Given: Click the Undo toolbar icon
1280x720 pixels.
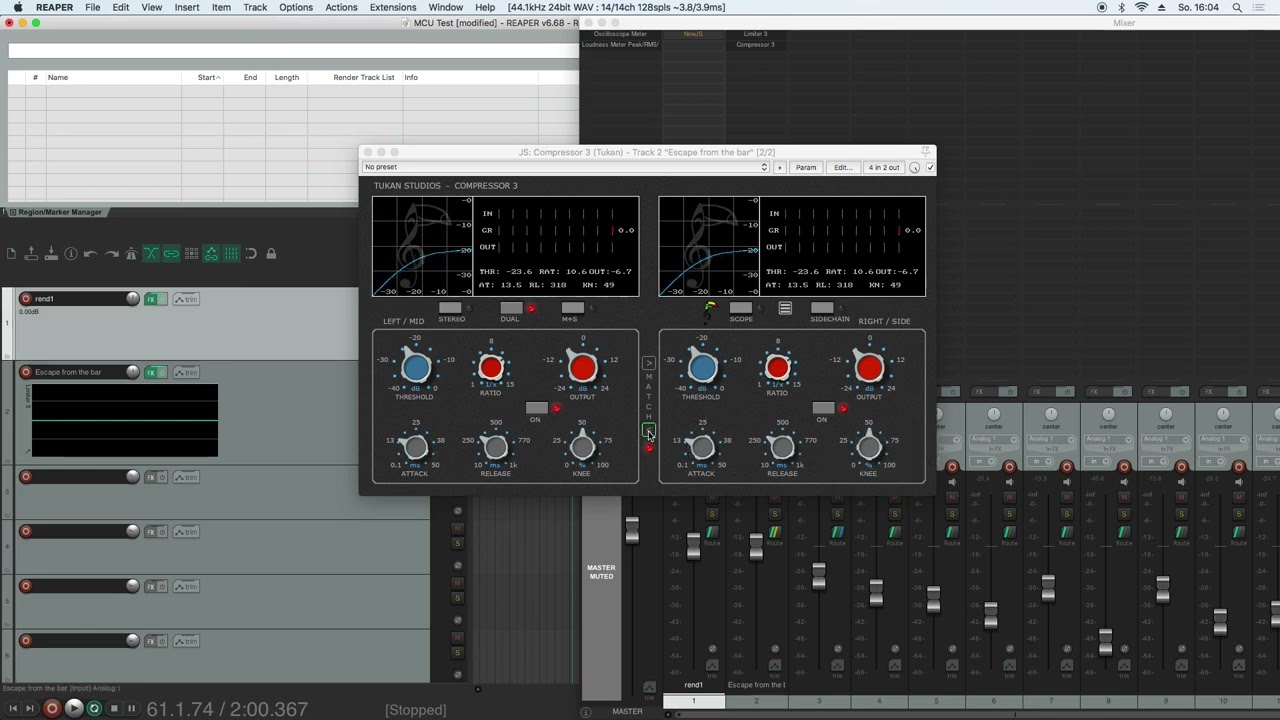Looking at the screenshot, I should pyautogui.click(x=91, y=254).
